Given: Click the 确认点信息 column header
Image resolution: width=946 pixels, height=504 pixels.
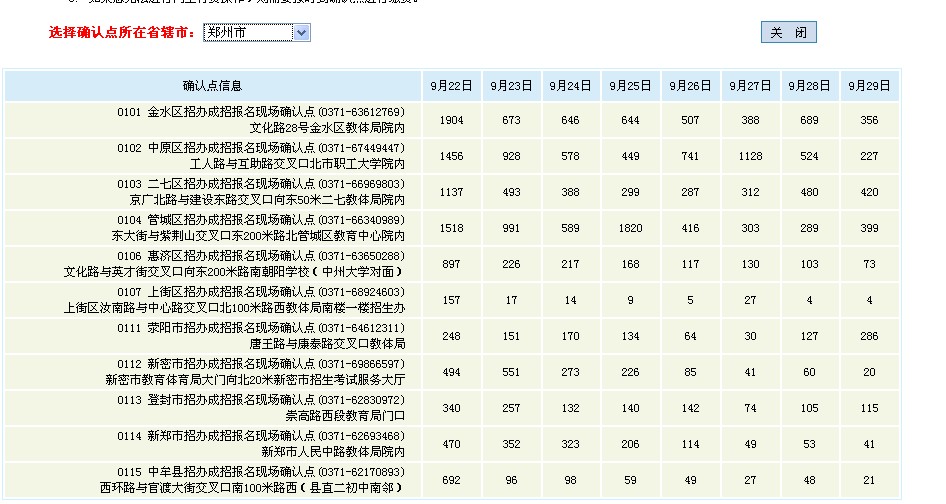Looking at the screenshot, I should click(x=212, y=87).
